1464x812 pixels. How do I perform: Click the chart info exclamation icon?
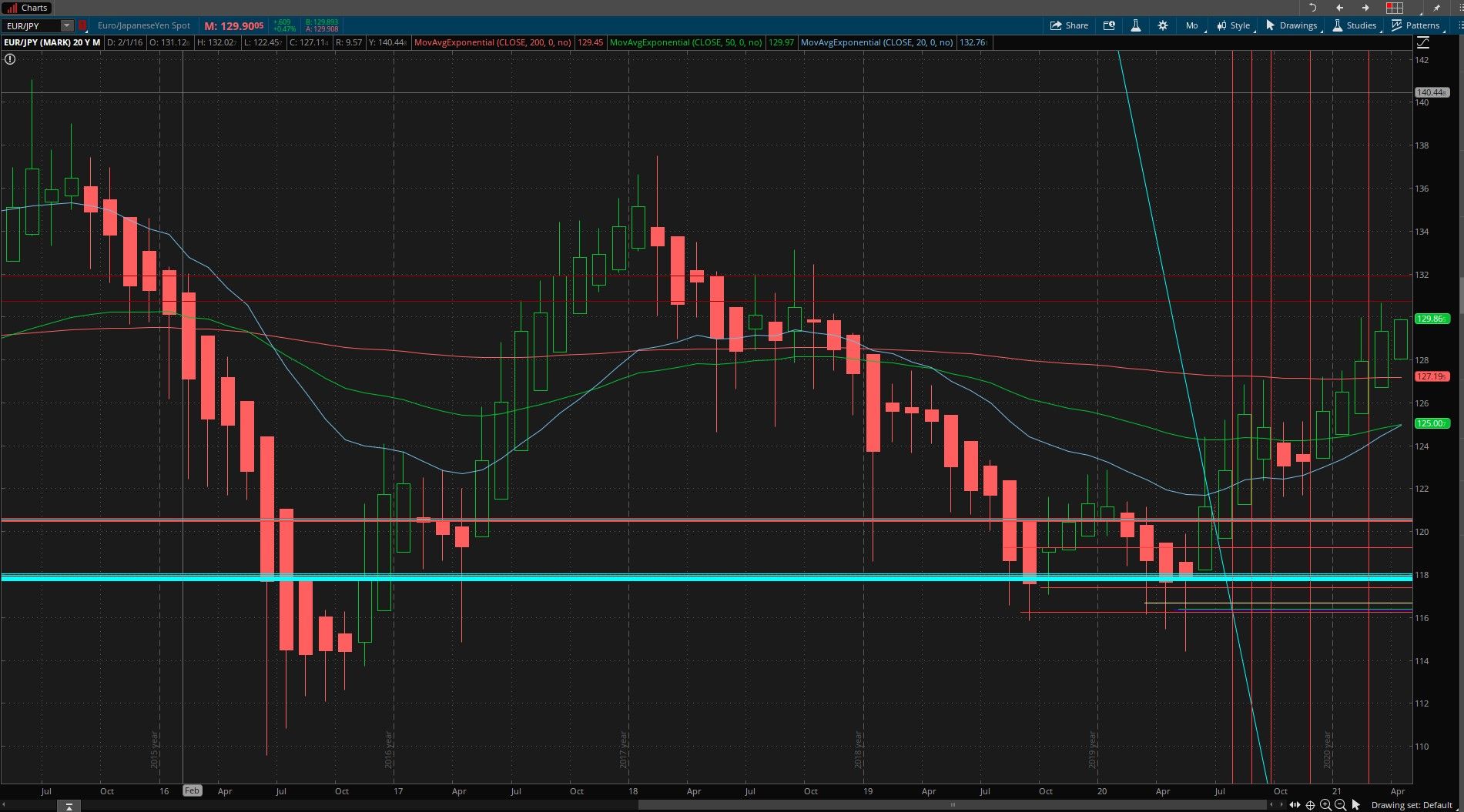(x=9, y=58)
